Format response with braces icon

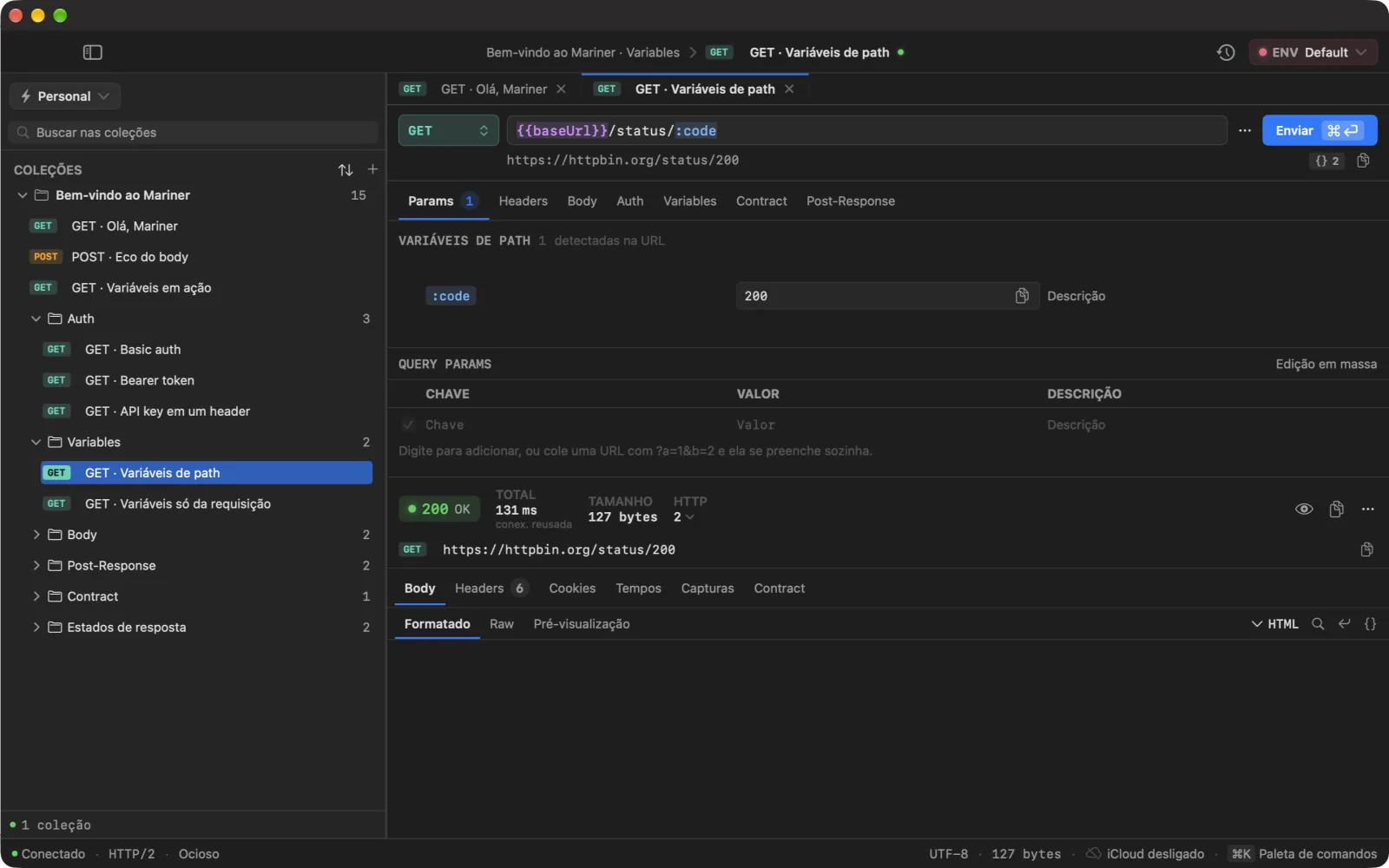point(1370,624)
